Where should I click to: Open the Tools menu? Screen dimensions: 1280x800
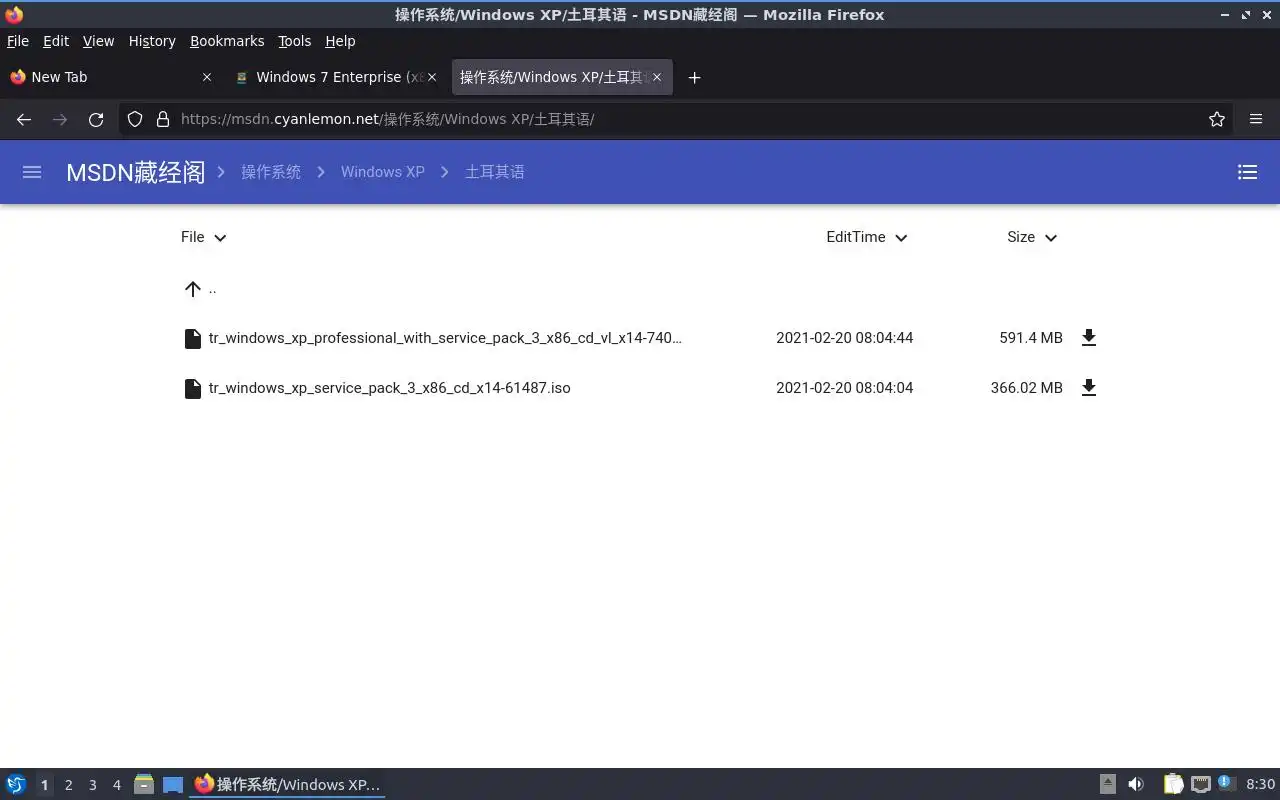pos(295,41)
